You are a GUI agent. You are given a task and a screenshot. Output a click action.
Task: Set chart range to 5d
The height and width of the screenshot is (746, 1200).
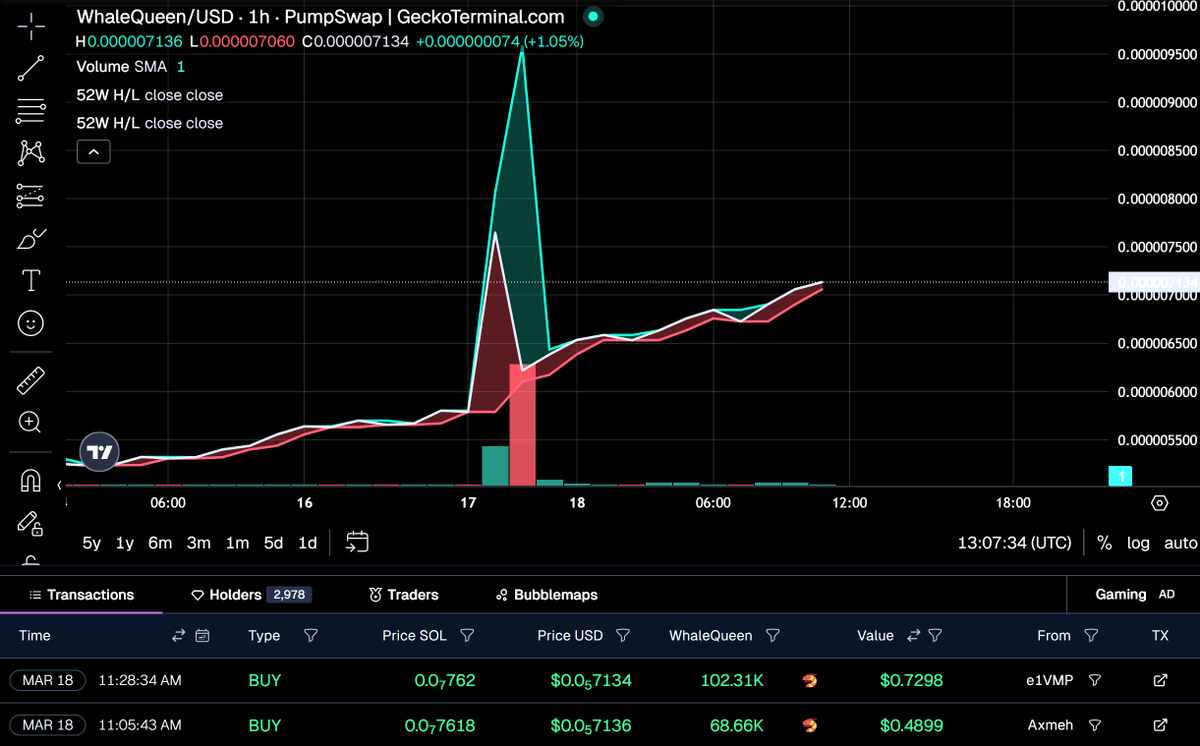pos(273,543)
